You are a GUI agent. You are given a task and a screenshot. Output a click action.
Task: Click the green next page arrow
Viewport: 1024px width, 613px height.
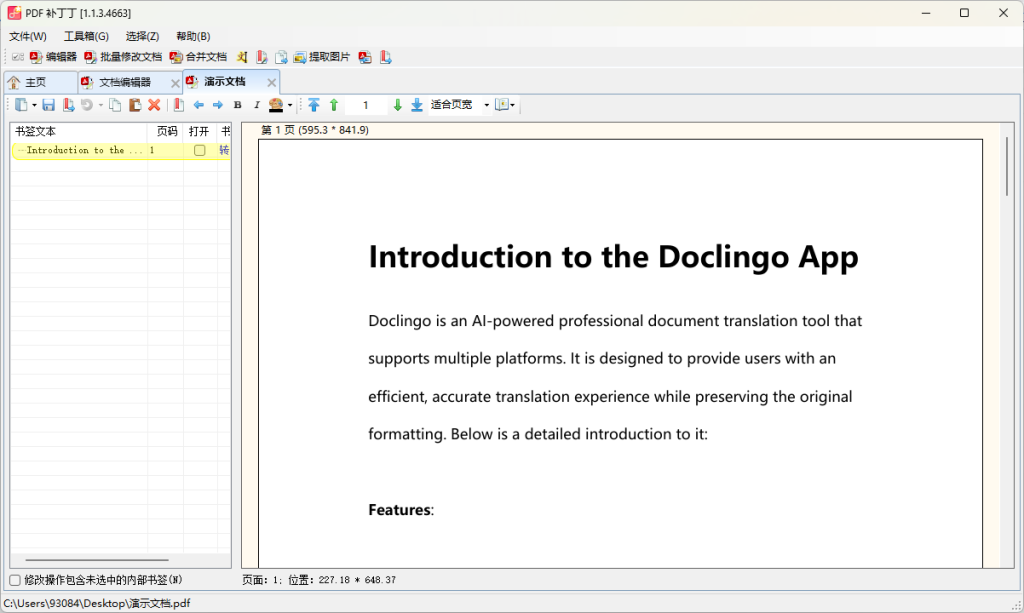[x=397, y=105]
